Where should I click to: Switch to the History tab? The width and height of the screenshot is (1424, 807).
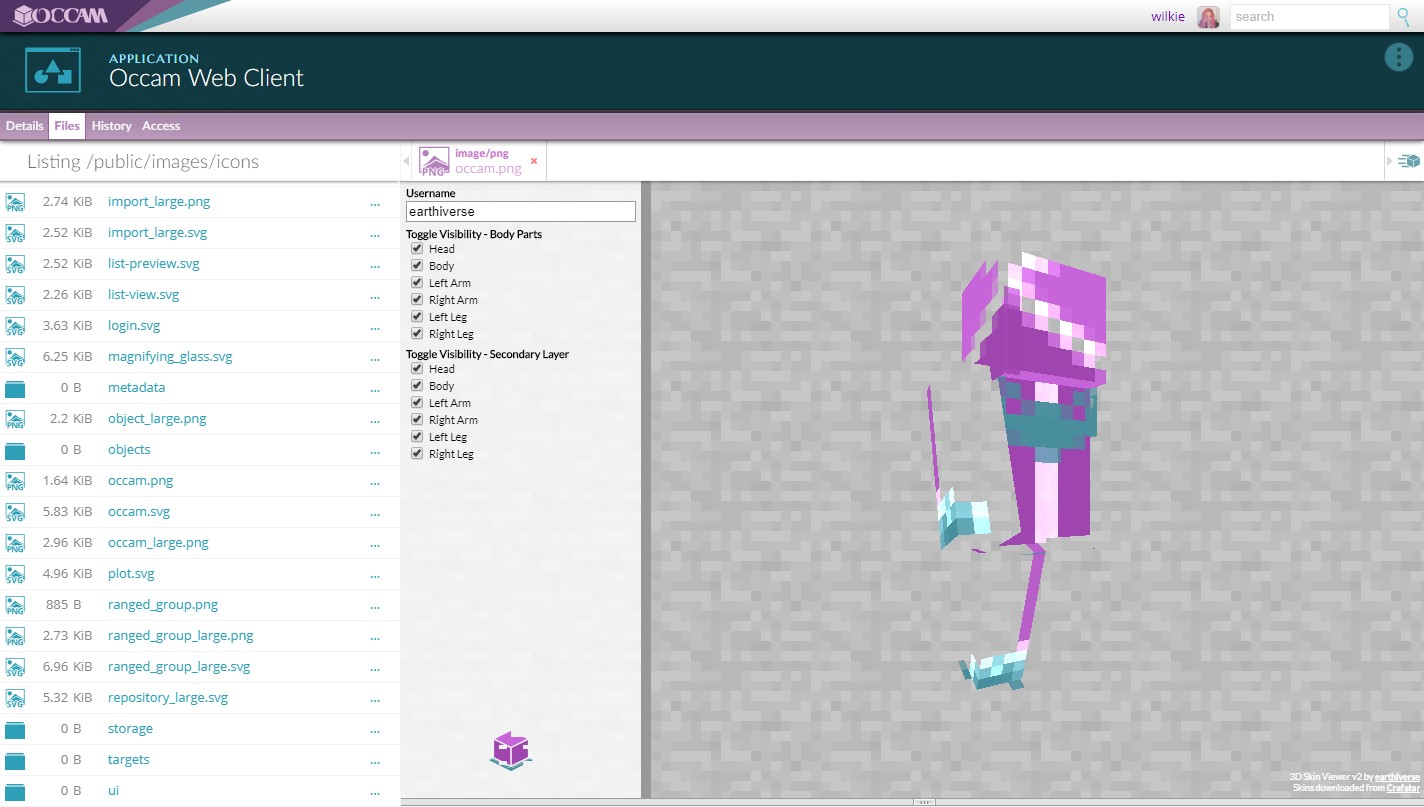[111, 126]
